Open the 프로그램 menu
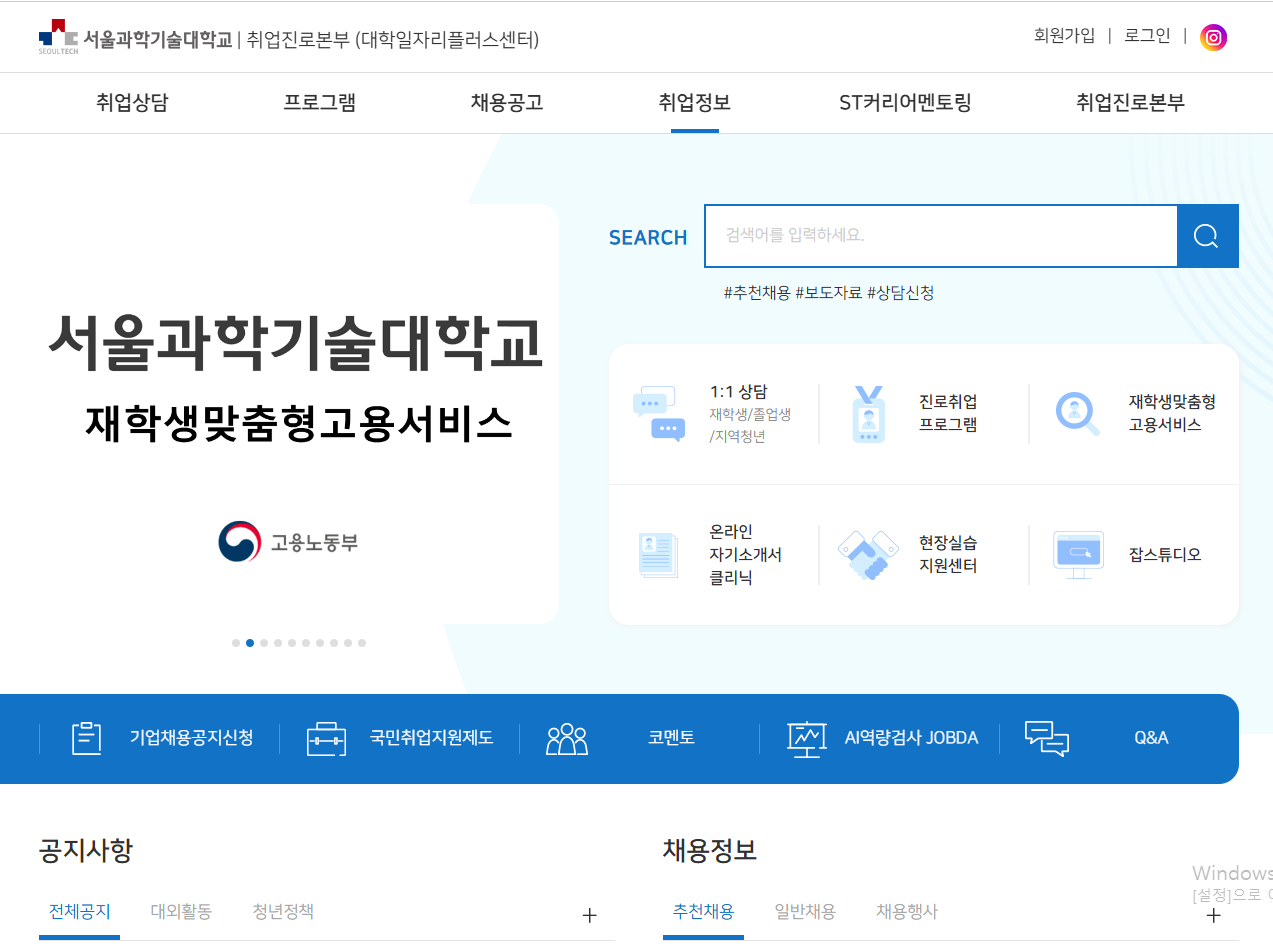The image size is (1273, 949). coord(320,102)
